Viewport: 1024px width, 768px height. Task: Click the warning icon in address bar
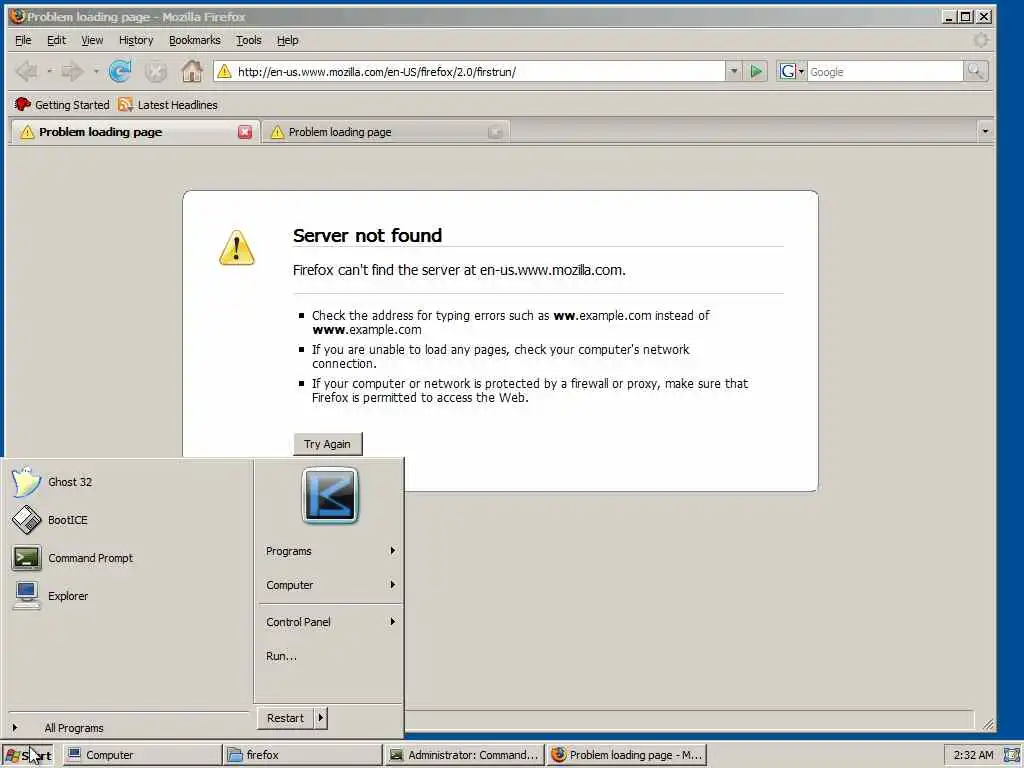(x=224, y=71)
